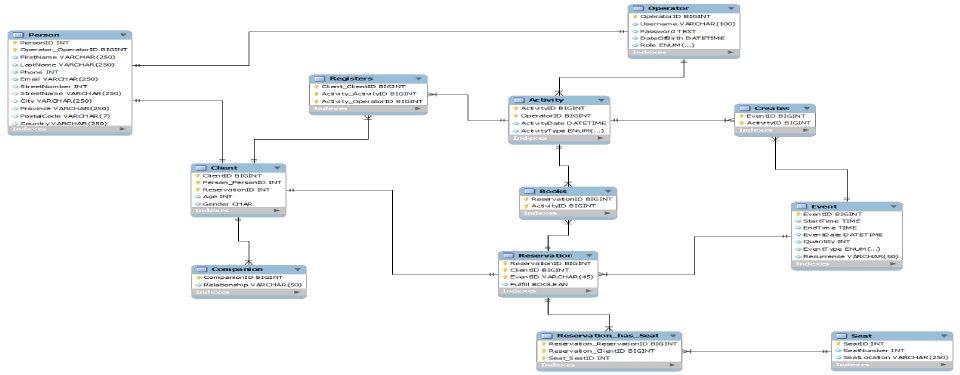Collapse the Activity table with its header arrow
This screenshot has height=375, width=960.
601,100
